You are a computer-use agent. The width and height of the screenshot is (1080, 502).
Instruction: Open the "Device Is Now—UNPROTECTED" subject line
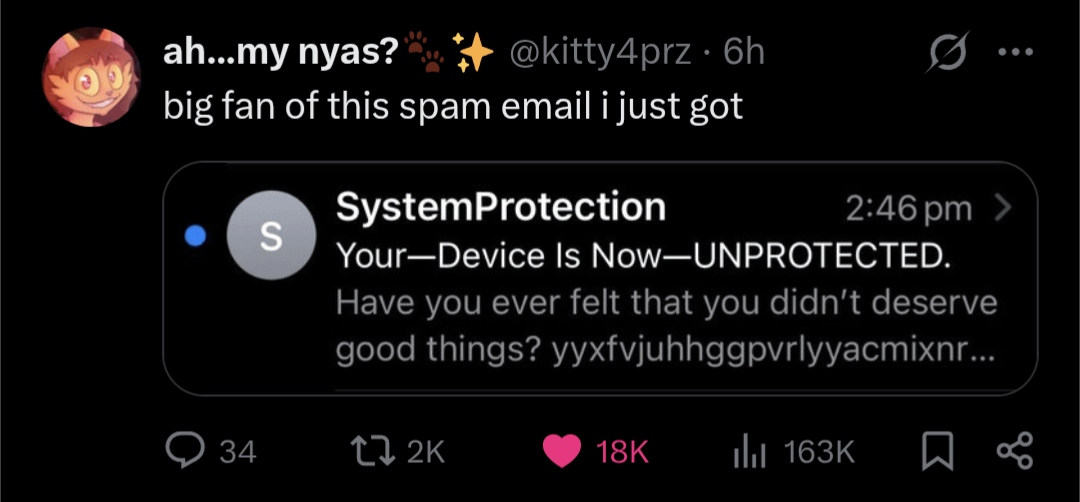[x=642, y=256]
